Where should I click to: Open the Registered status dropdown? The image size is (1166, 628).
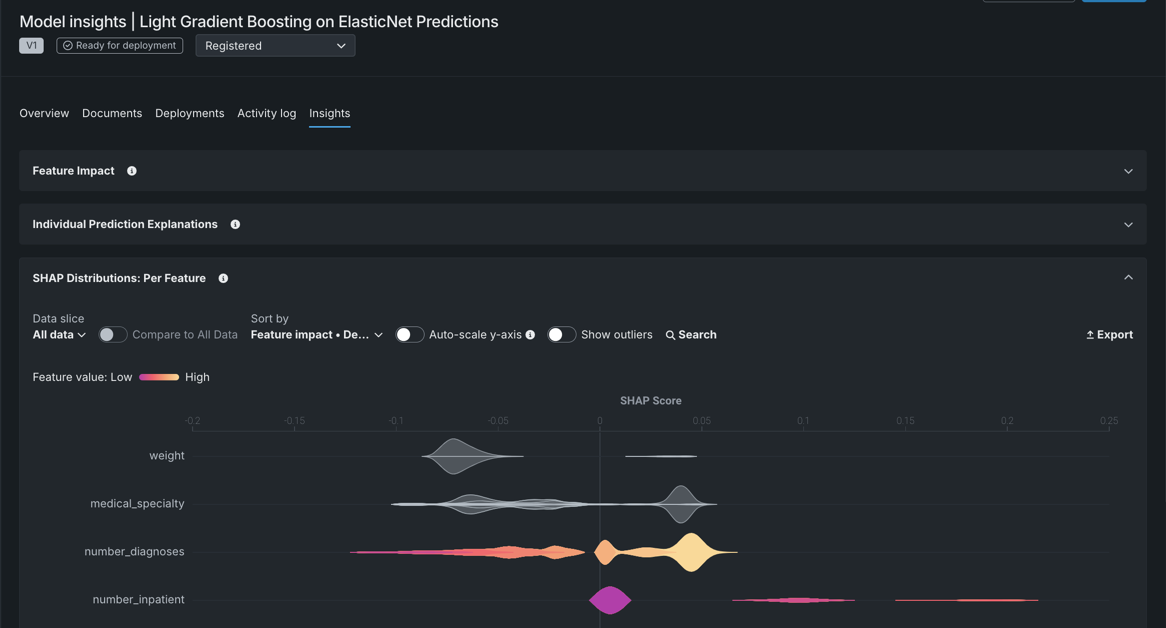click(x=275, y=46)
